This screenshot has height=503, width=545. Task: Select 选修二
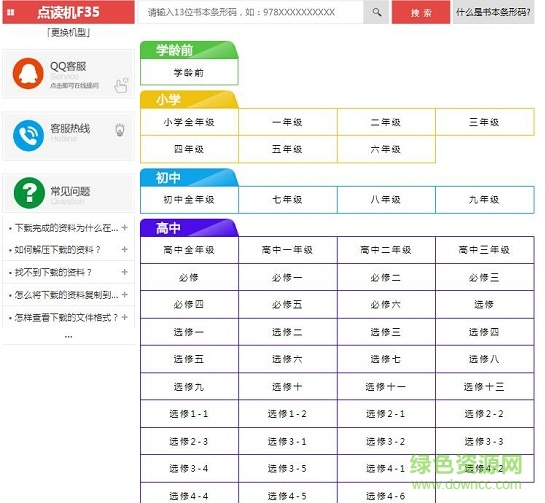pos(288,332)
